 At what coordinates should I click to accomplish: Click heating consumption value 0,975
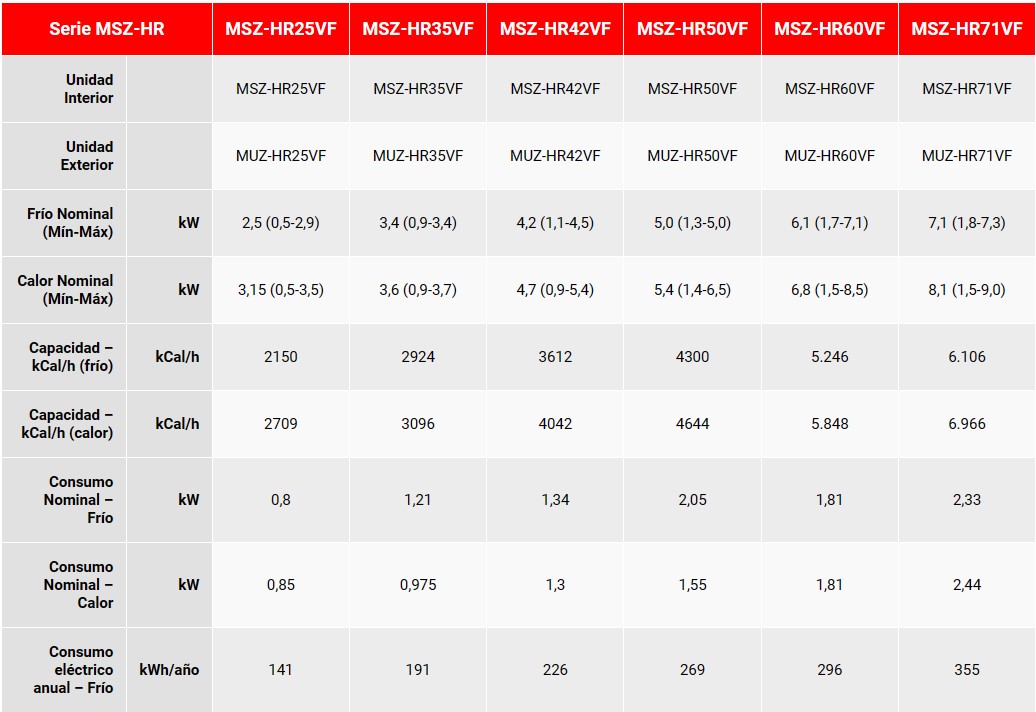point(418,585)
